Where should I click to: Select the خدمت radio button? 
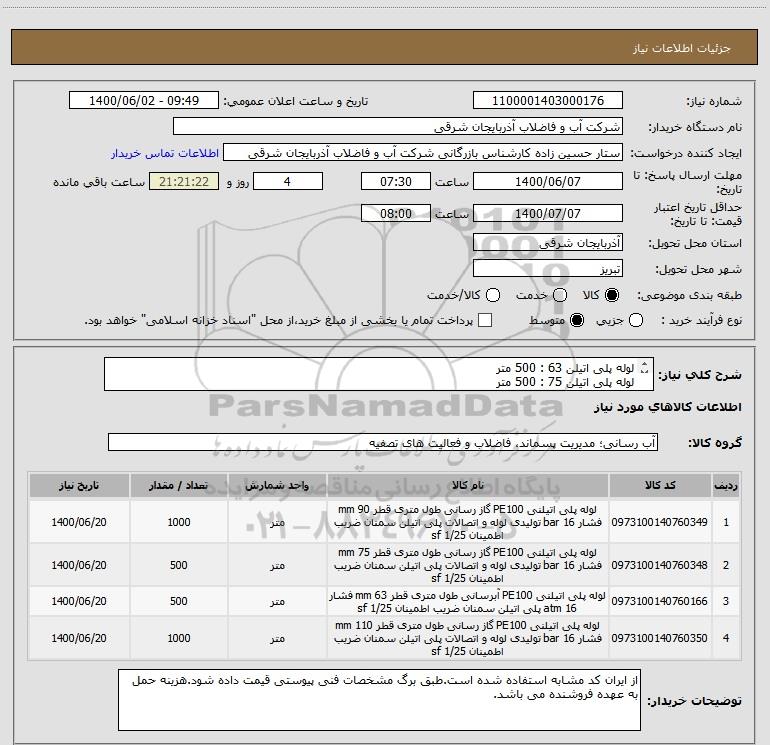tap(560, 295)
